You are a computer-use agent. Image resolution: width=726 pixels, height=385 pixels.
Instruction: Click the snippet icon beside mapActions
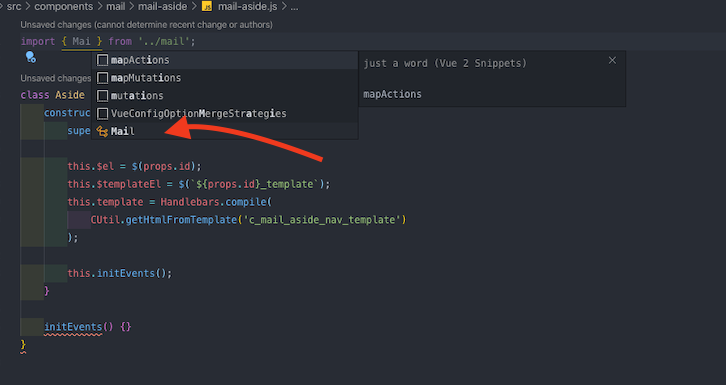coord(102,60)
